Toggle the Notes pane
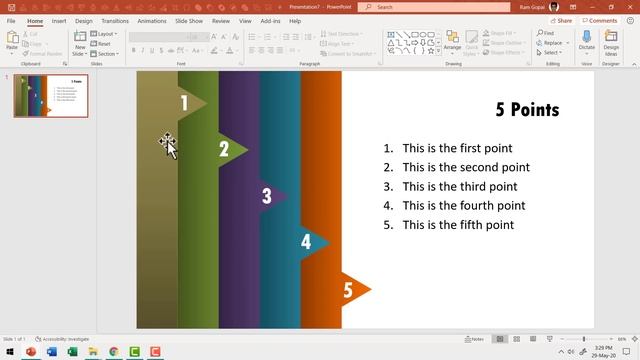 (474, 339)
